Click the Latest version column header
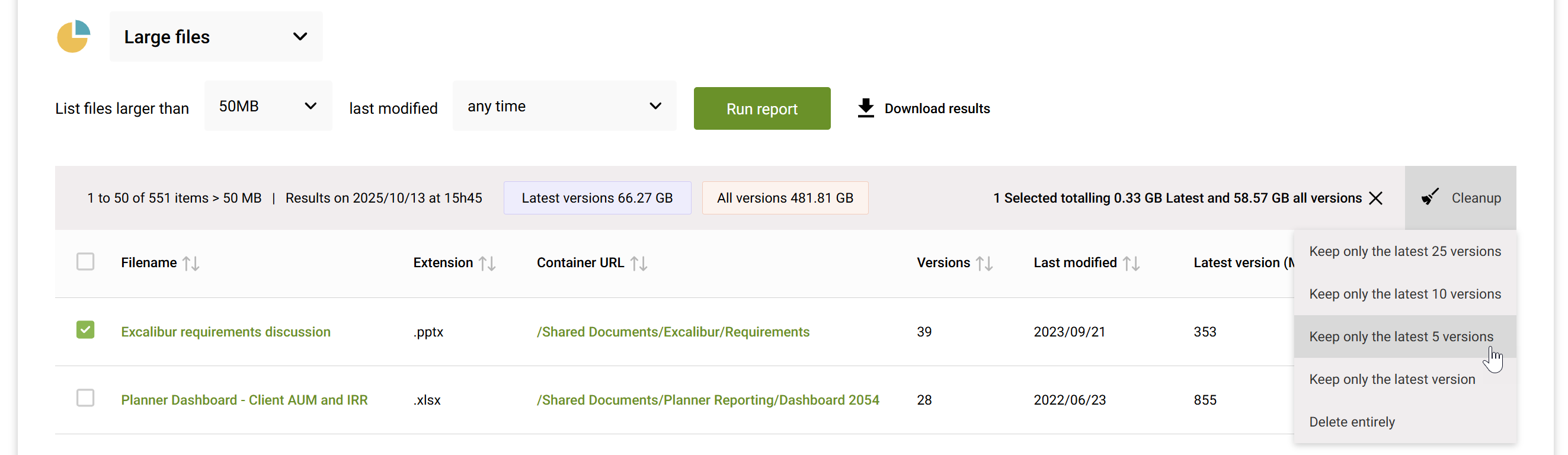 1243,263
